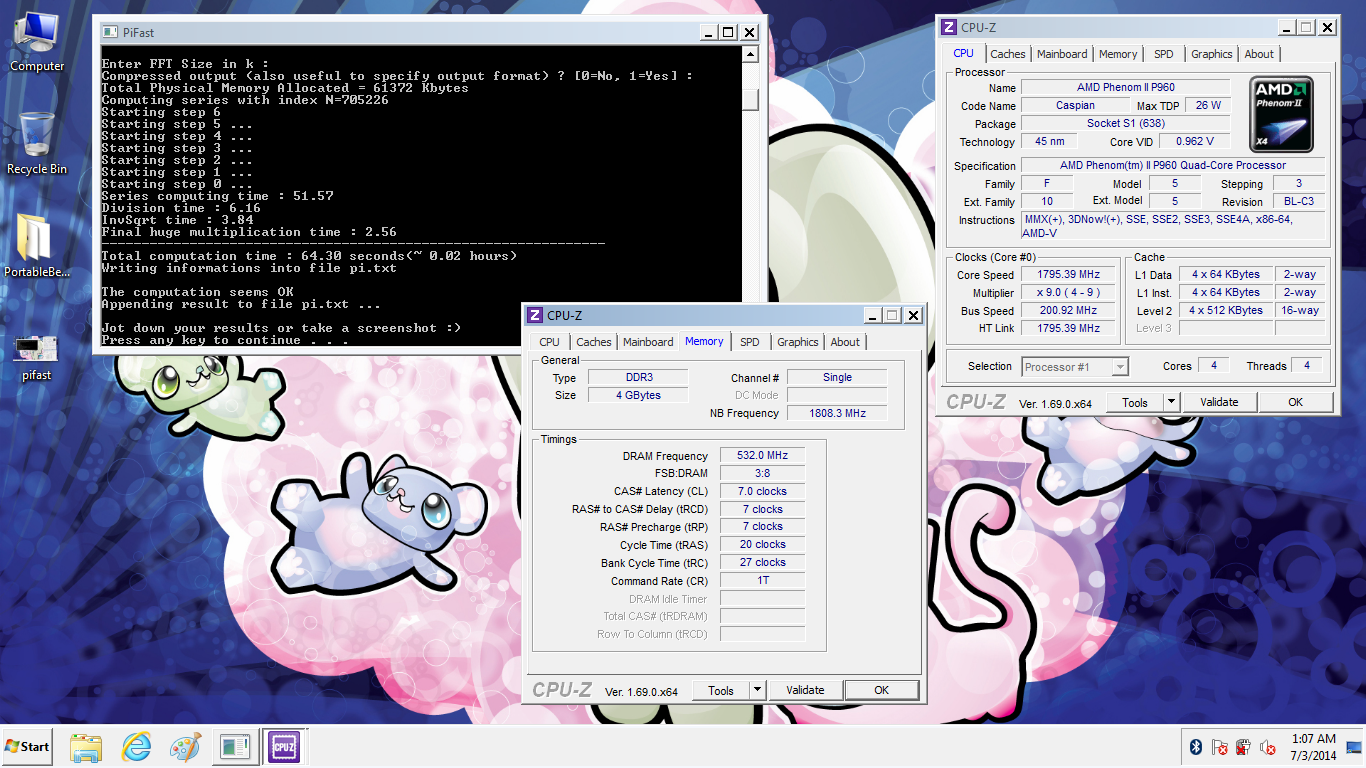Select CPU tab in Memory CPU-Z window
The image size is (1366, 768).
(550, 342)
